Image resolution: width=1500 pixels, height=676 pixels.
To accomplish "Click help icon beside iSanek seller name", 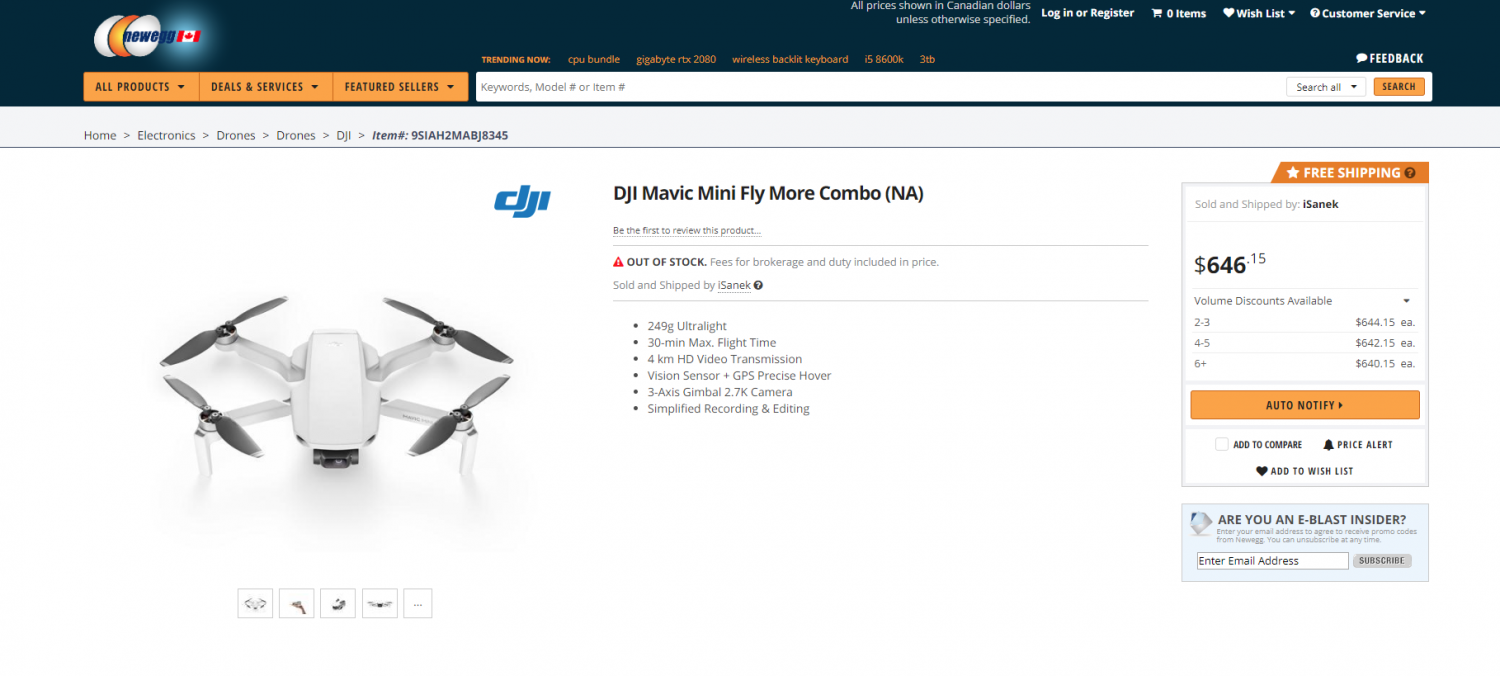I will point(758,285).
